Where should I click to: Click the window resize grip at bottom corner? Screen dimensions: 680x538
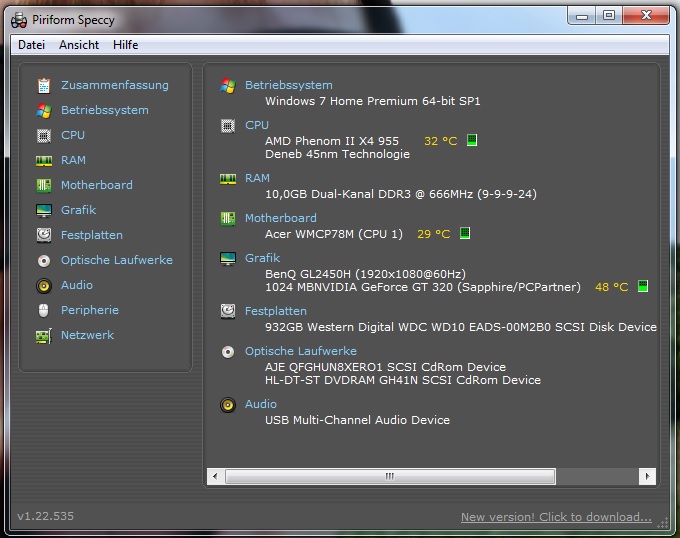662,523
